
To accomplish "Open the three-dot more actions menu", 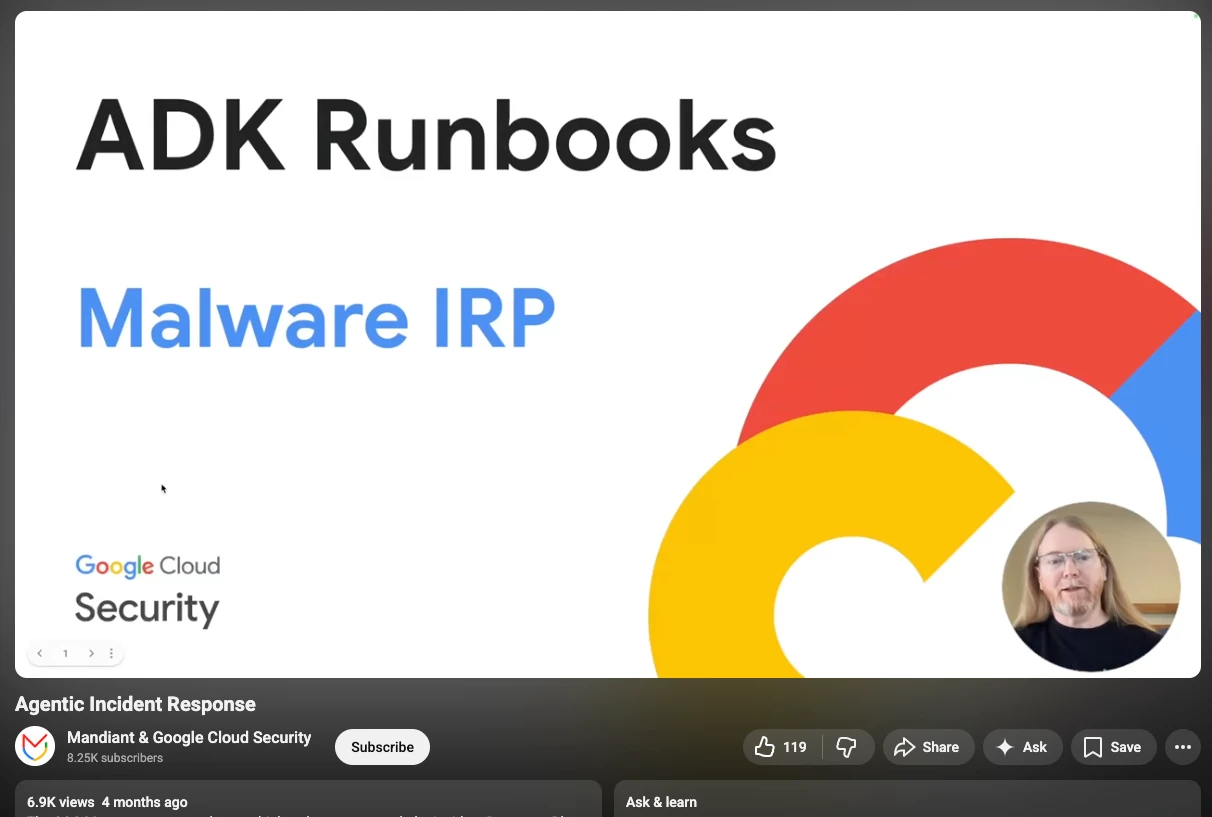I will click(1183, 747).
